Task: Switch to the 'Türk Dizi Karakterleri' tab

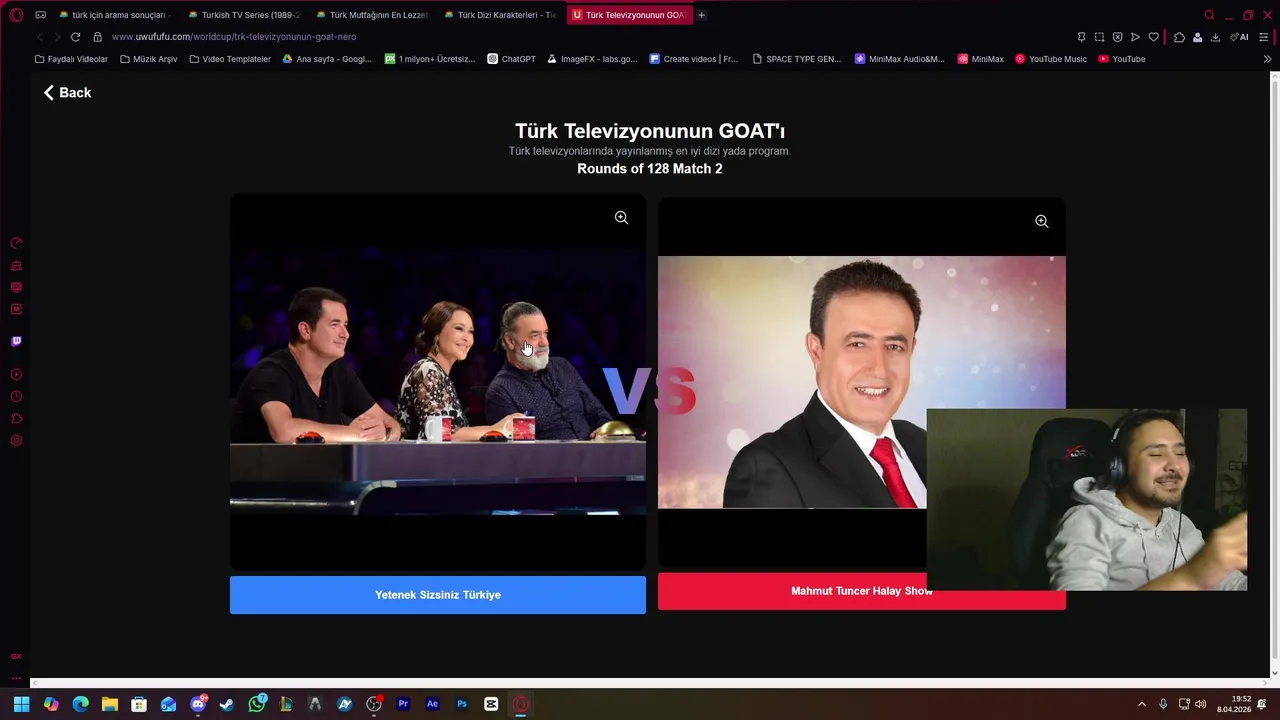Action: tap(502, 15)
